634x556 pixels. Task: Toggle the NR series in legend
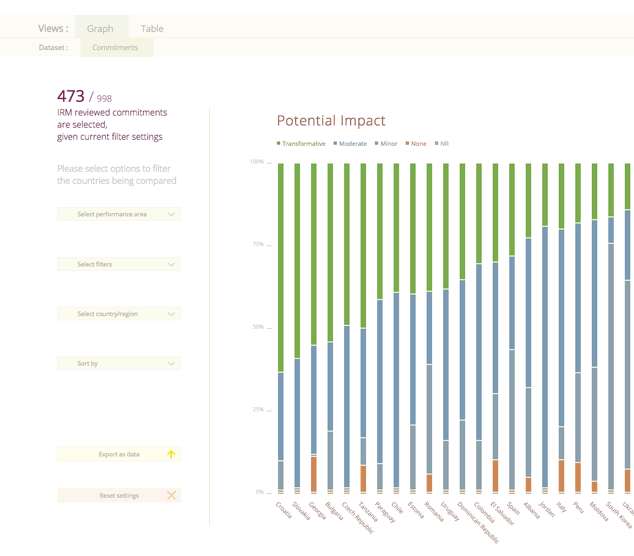pos(441,144)
